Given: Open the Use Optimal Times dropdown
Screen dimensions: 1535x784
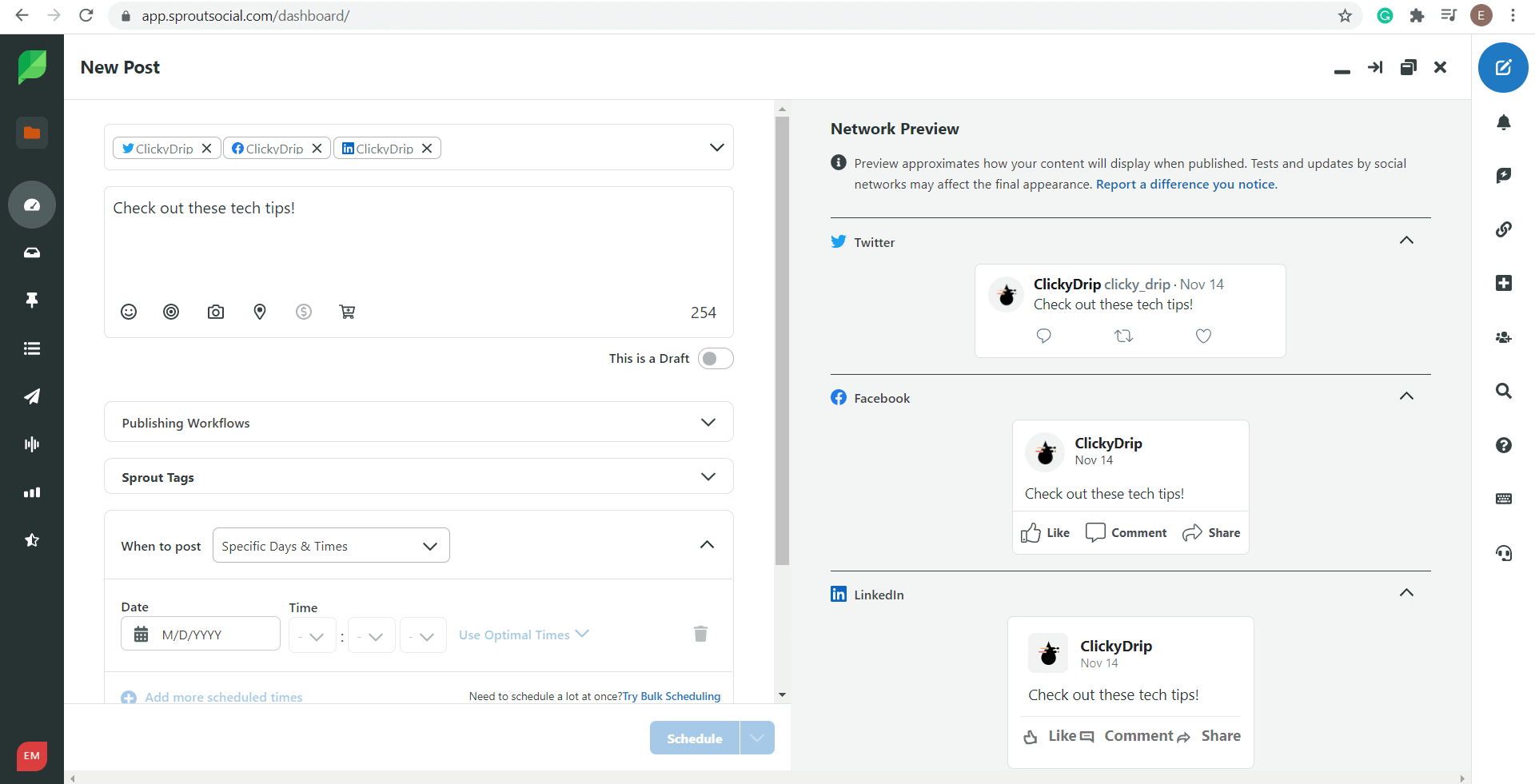Looking at the screenshot, I should 524,635.
